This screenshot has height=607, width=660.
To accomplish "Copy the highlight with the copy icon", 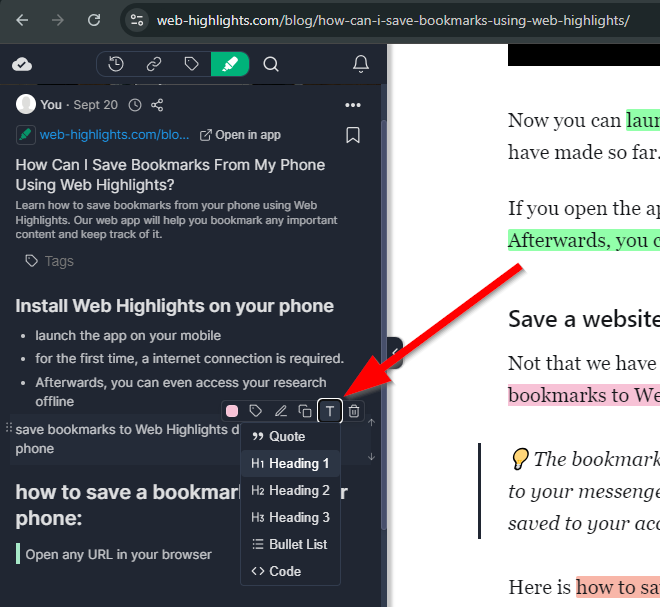I will click(305, 411).
